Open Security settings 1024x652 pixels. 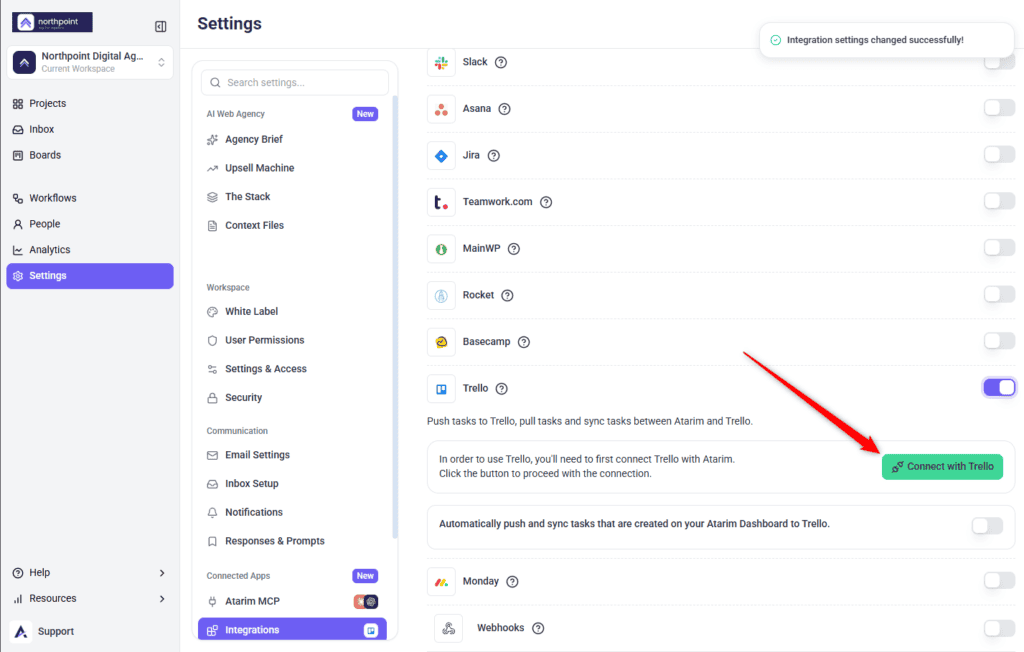pyautogui.click(x=292, y=398)
